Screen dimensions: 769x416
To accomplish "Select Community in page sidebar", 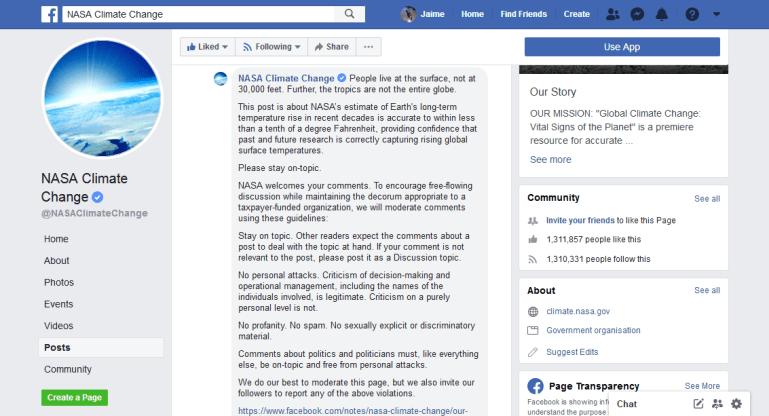I will pos(68,369).
